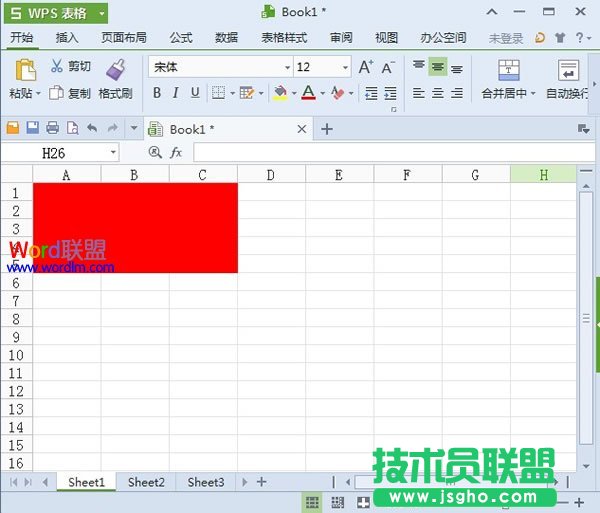Expand fill color dropdown arrow
The width and height of the screenshot is (600, 513).
(x=294, y=93)
